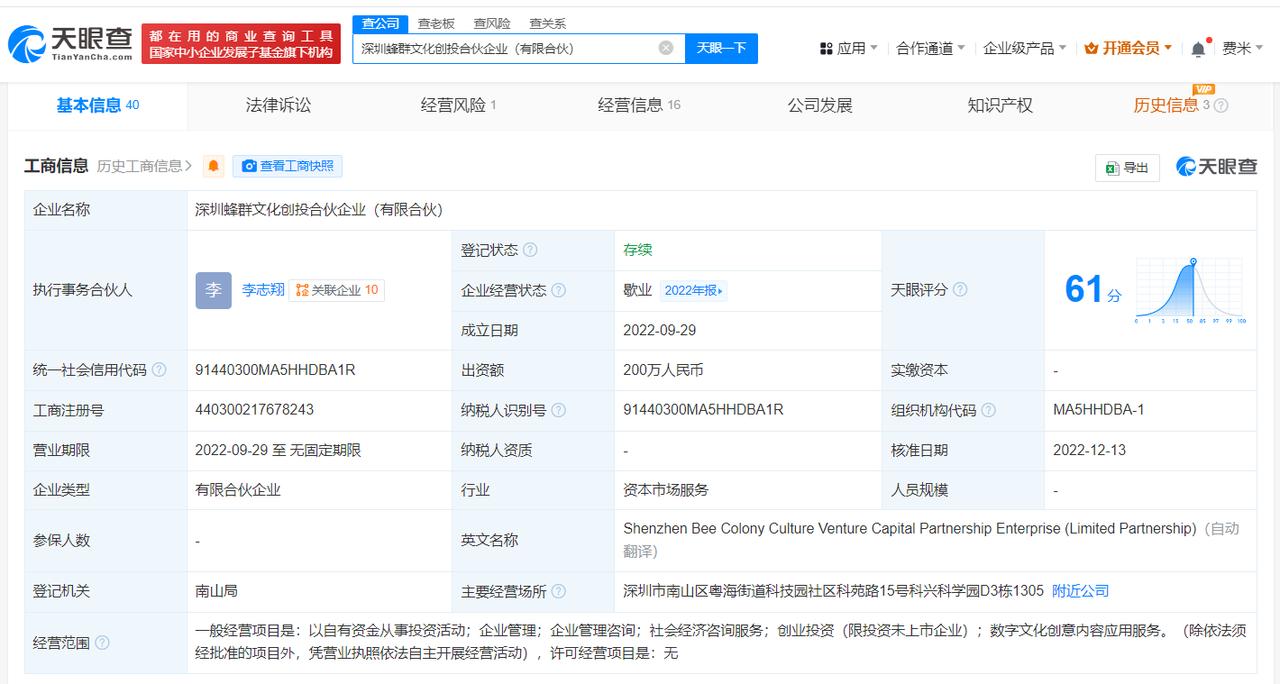Click help icon next to 组织机构代码

coord(988,410)
